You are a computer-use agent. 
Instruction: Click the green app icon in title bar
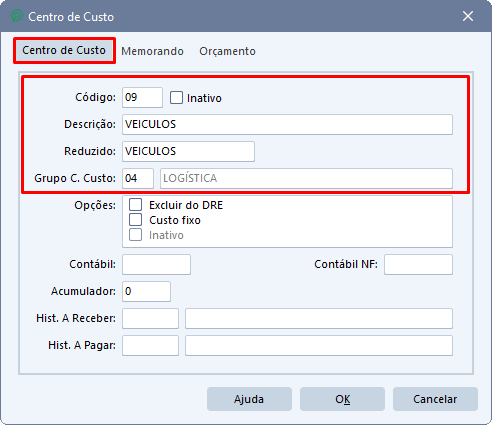click(17, 16)
